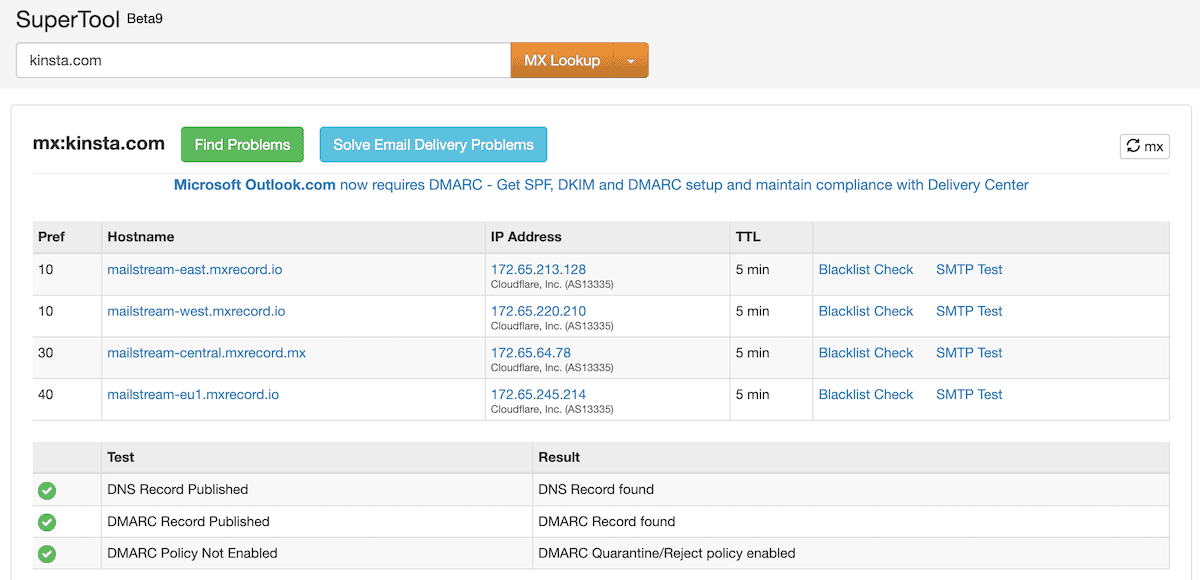Click the Find Problems button
The width and height of the screenshot is (1200, 580).
click(242, 144)
